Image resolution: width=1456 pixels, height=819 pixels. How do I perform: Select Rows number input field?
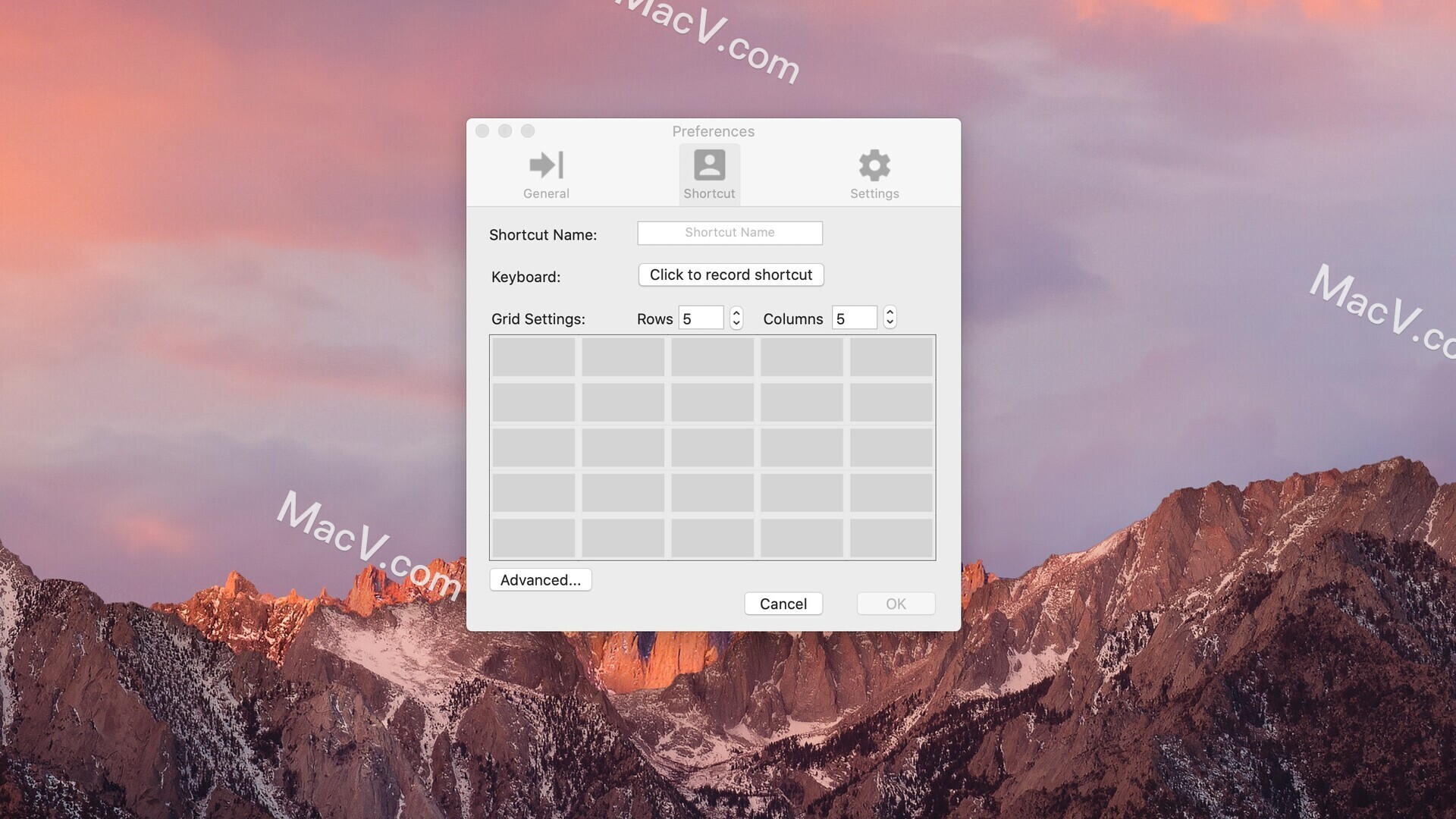pos(700,317)
